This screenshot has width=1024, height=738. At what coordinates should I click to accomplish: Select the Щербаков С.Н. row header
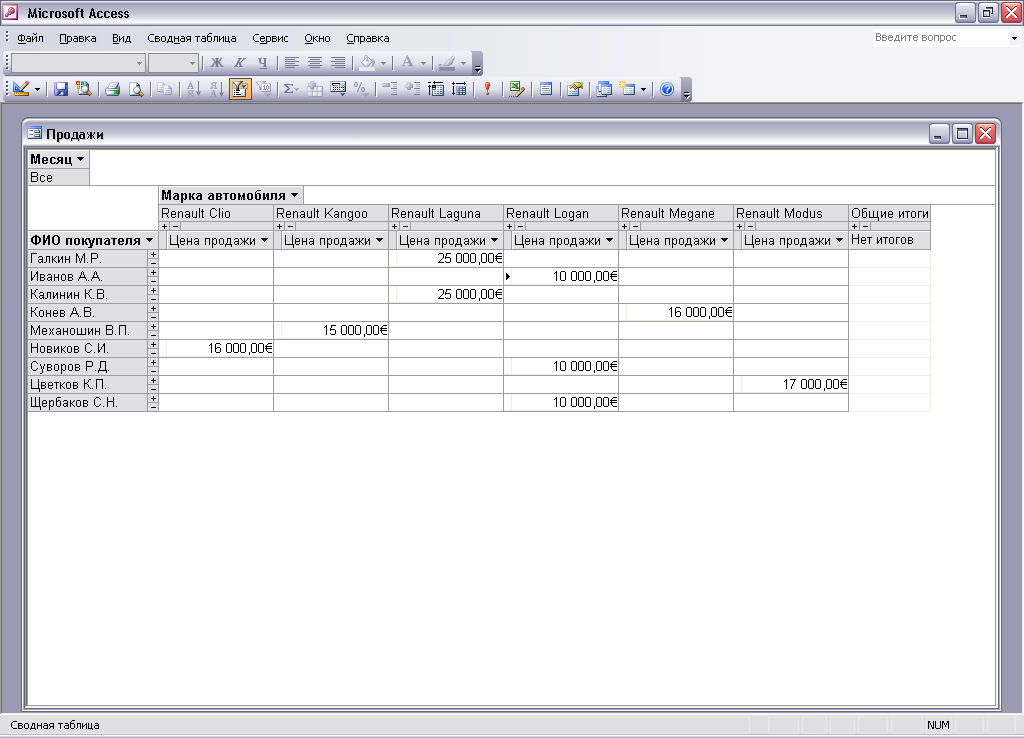click(88, 402)
